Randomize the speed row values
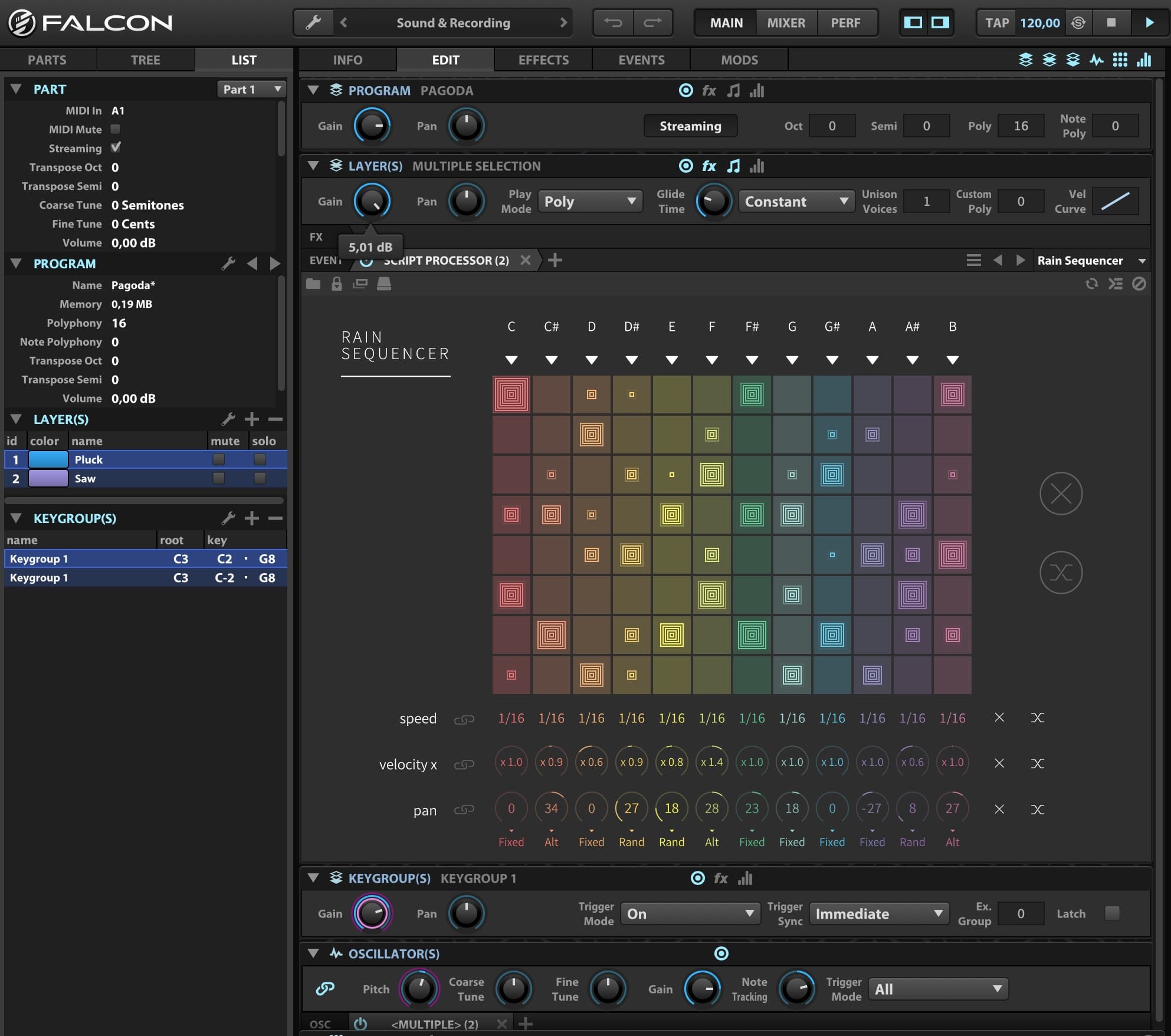 click(1038, 718)
